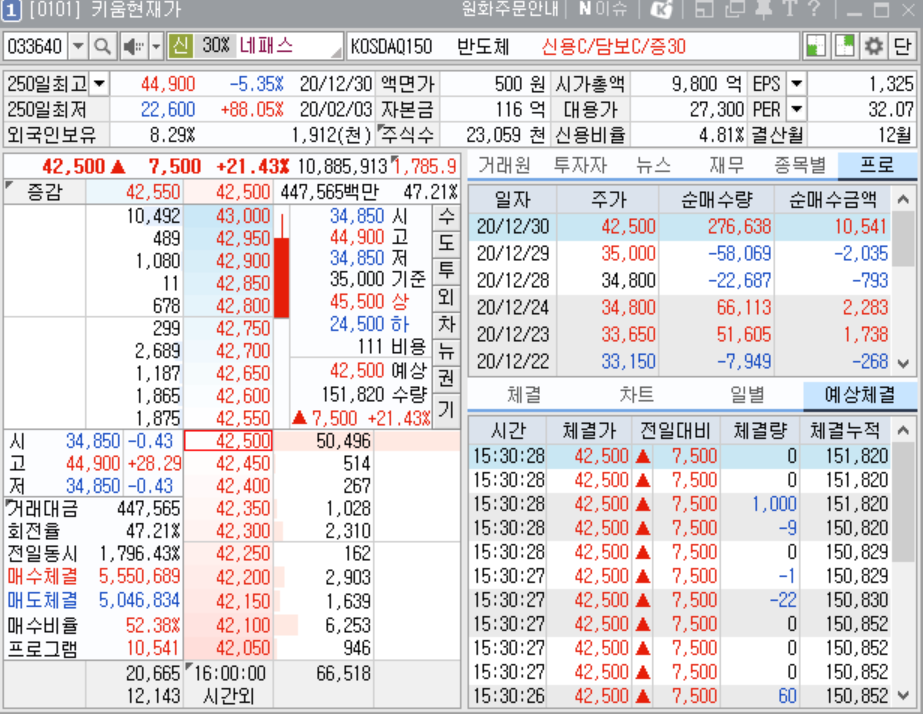Click the 체결누적 column header
923x714 pixels.
pyautogui.click(x=845, y=431)
